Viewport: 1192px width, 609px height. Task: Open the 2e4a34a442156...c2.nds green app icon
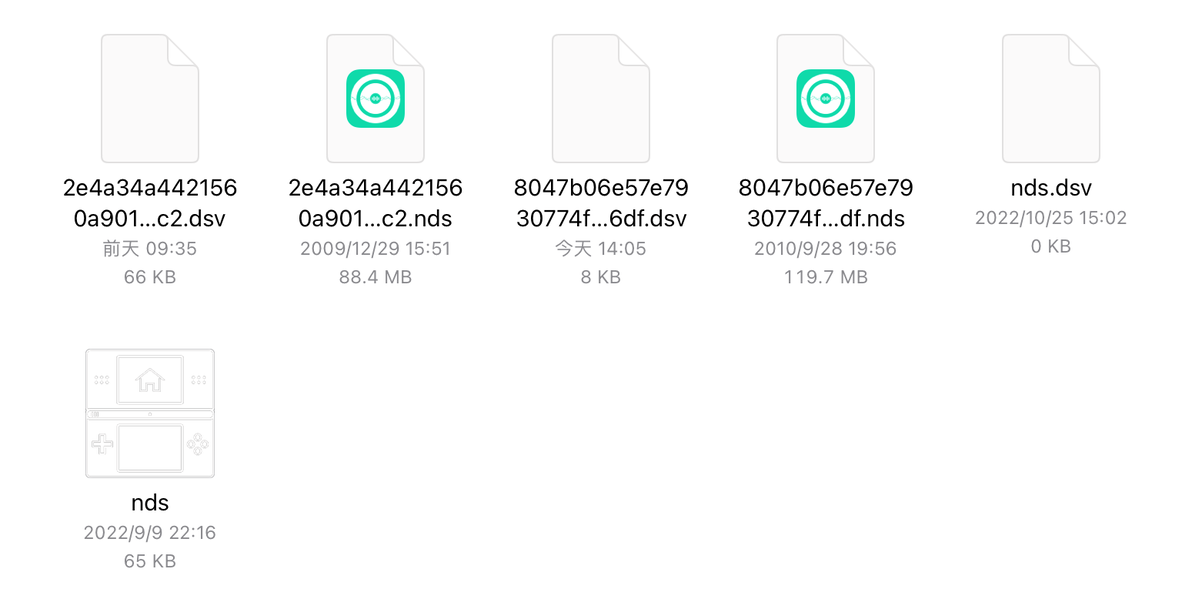[376, 99]
